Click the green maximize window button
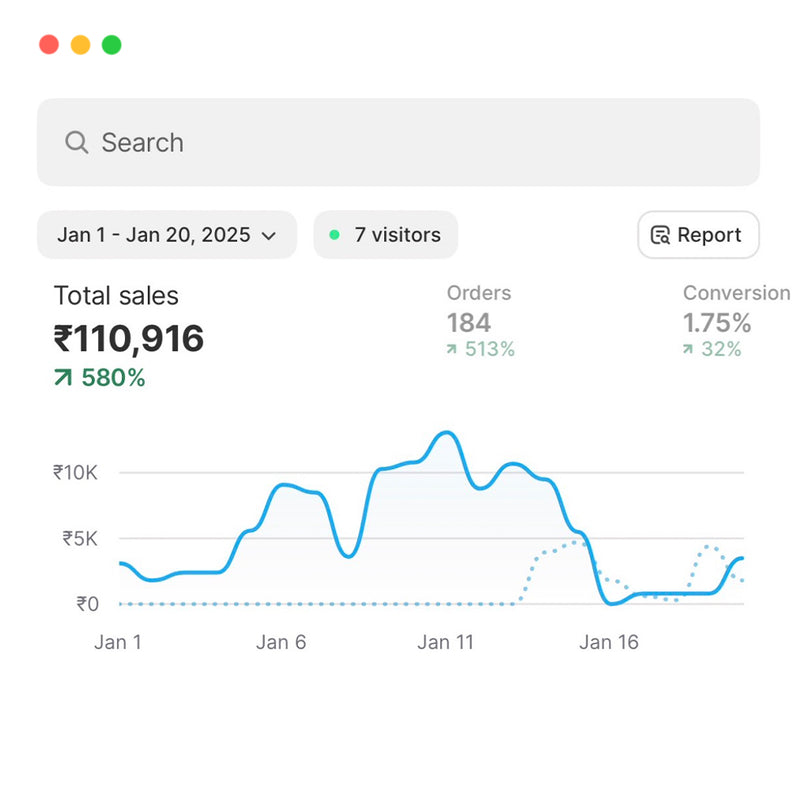800x800 pixels. (x=112, y=45)
